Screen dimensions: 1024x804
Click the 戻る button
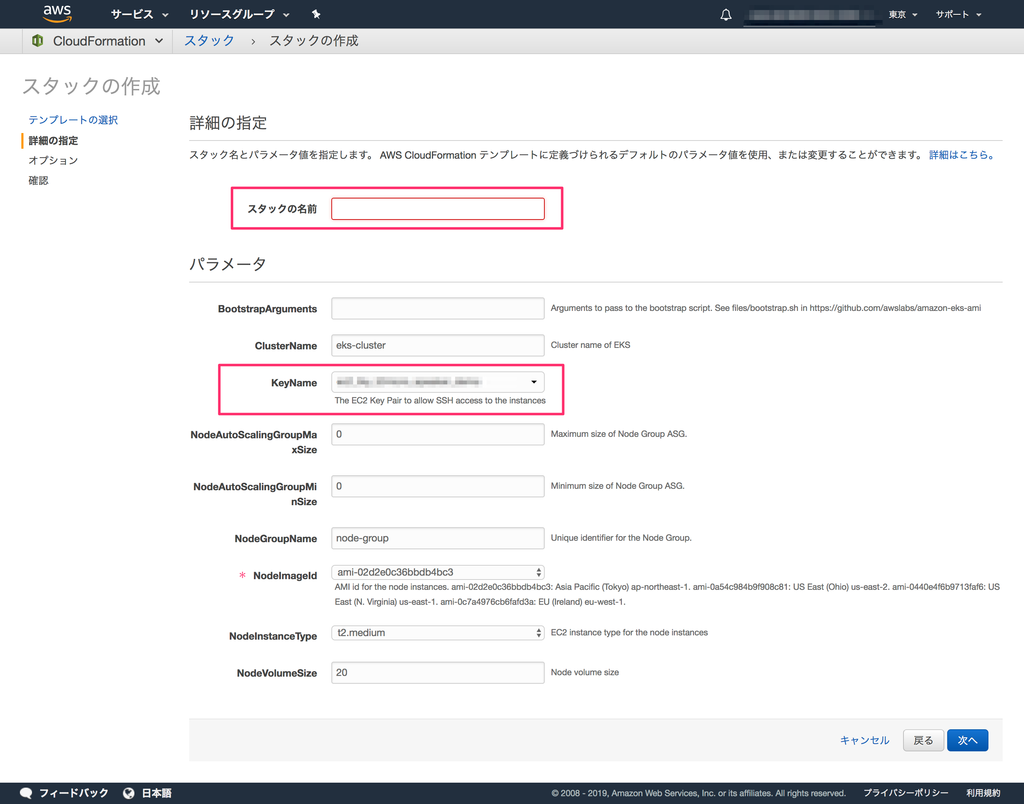923,740
